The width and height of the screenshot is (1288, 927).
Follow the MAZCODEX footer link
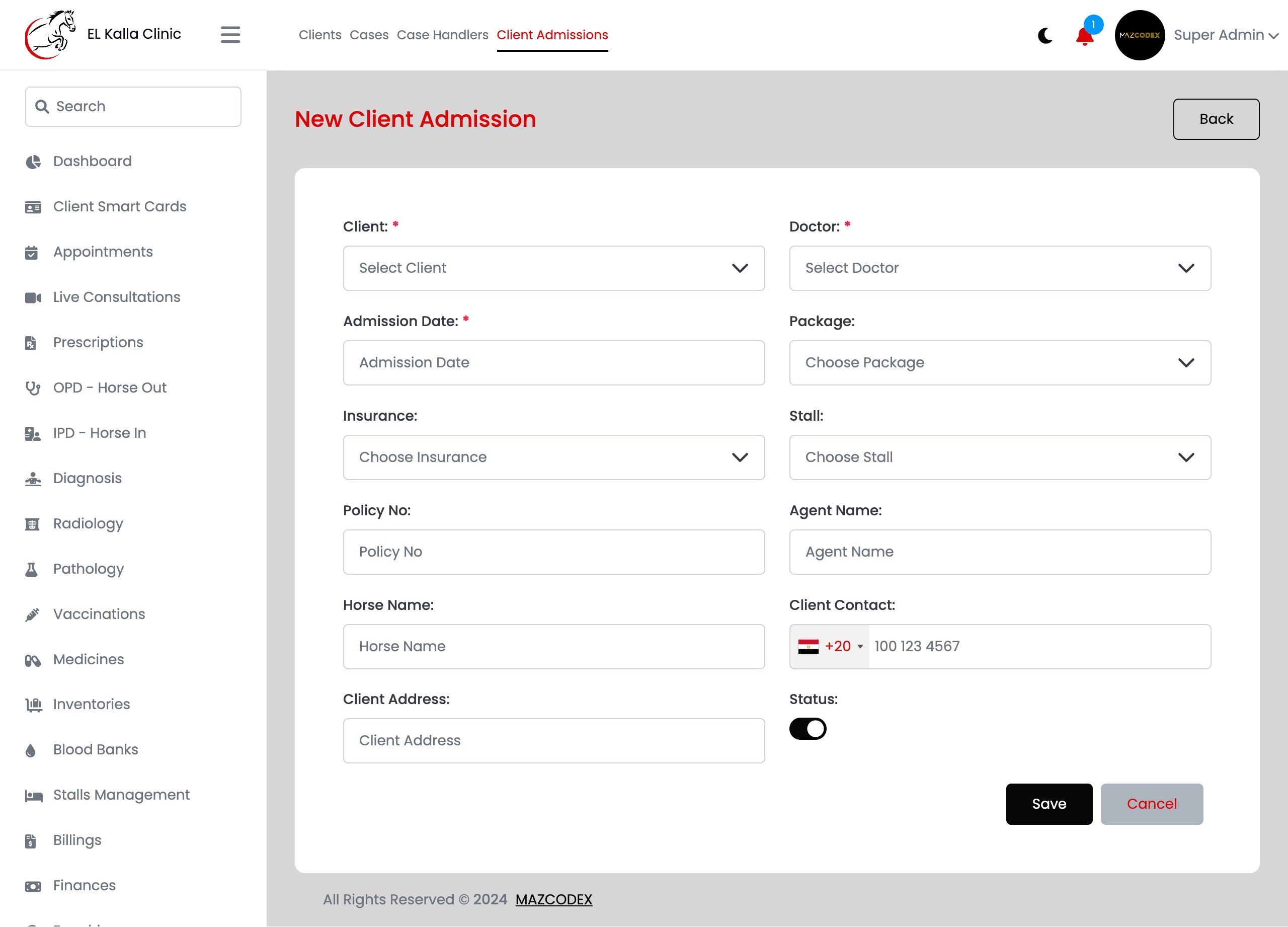coord(553,899)
